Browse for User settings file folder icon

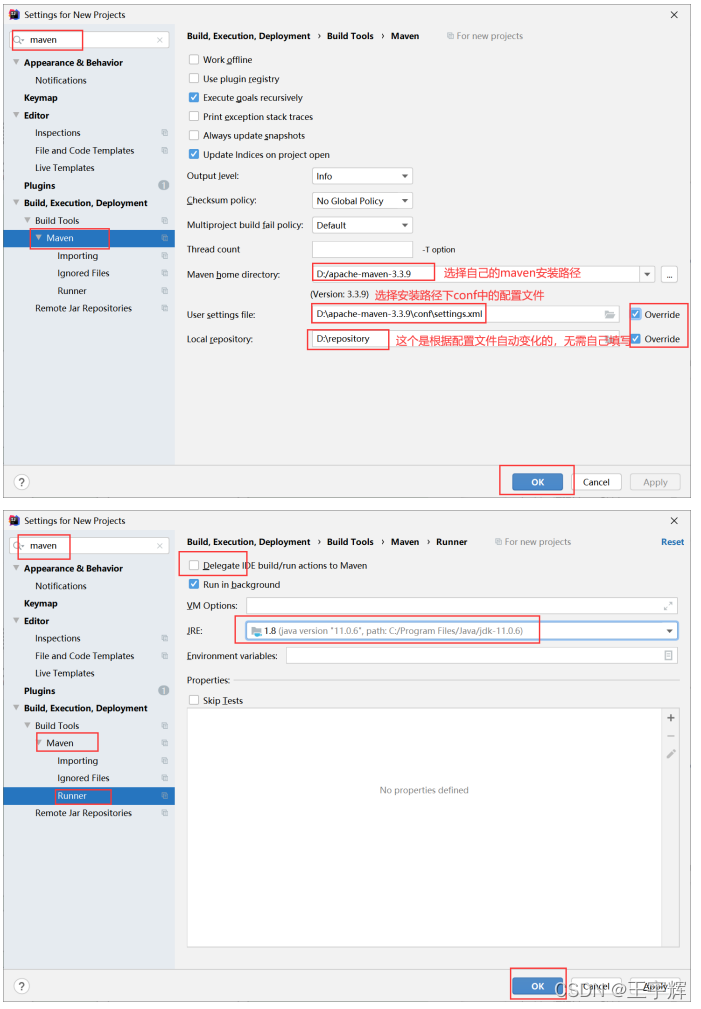609,314
